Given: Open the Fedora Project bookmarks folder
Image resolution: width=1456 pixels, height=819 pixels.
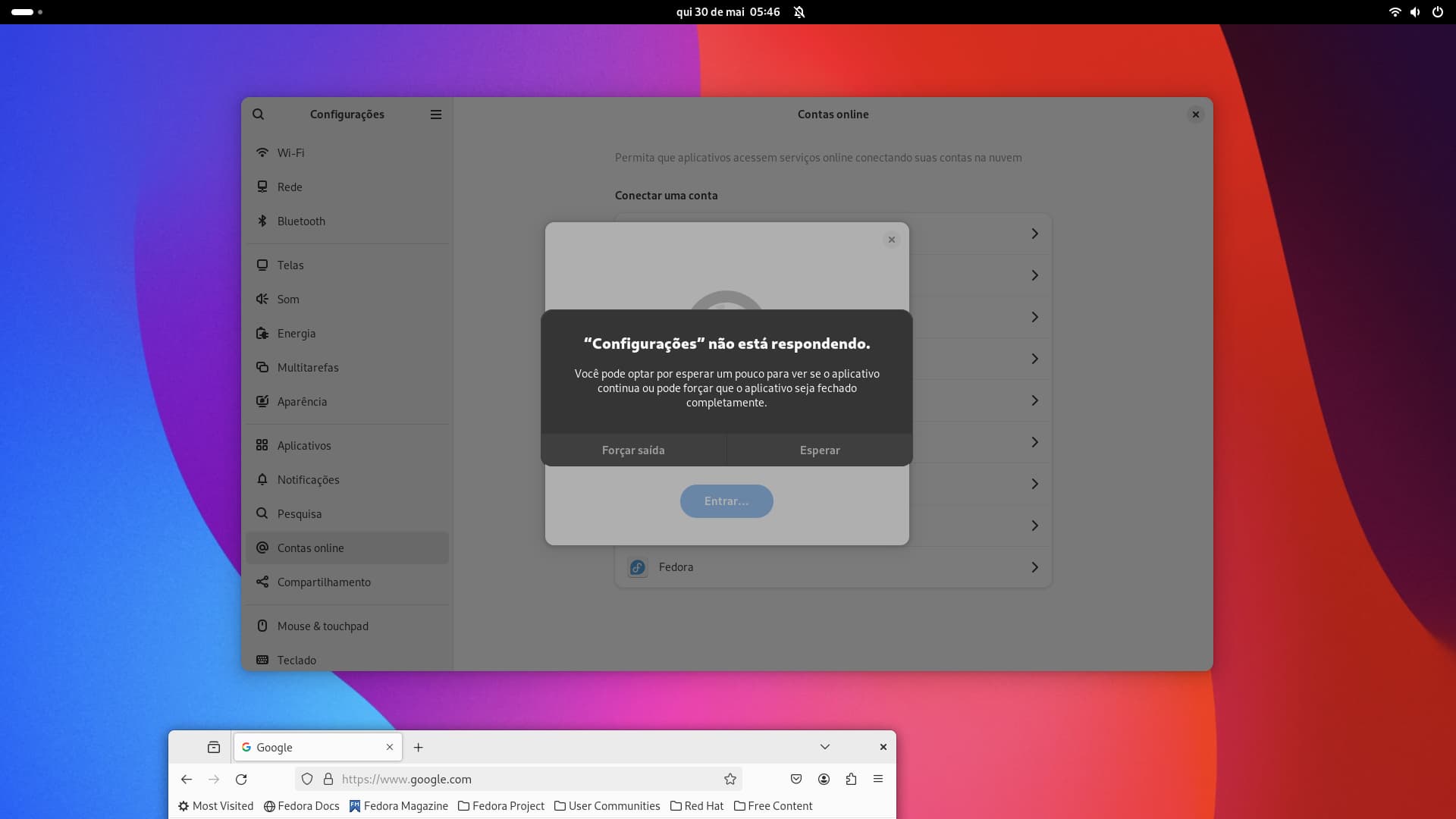Looking at the screenshot, I should 501,806.
